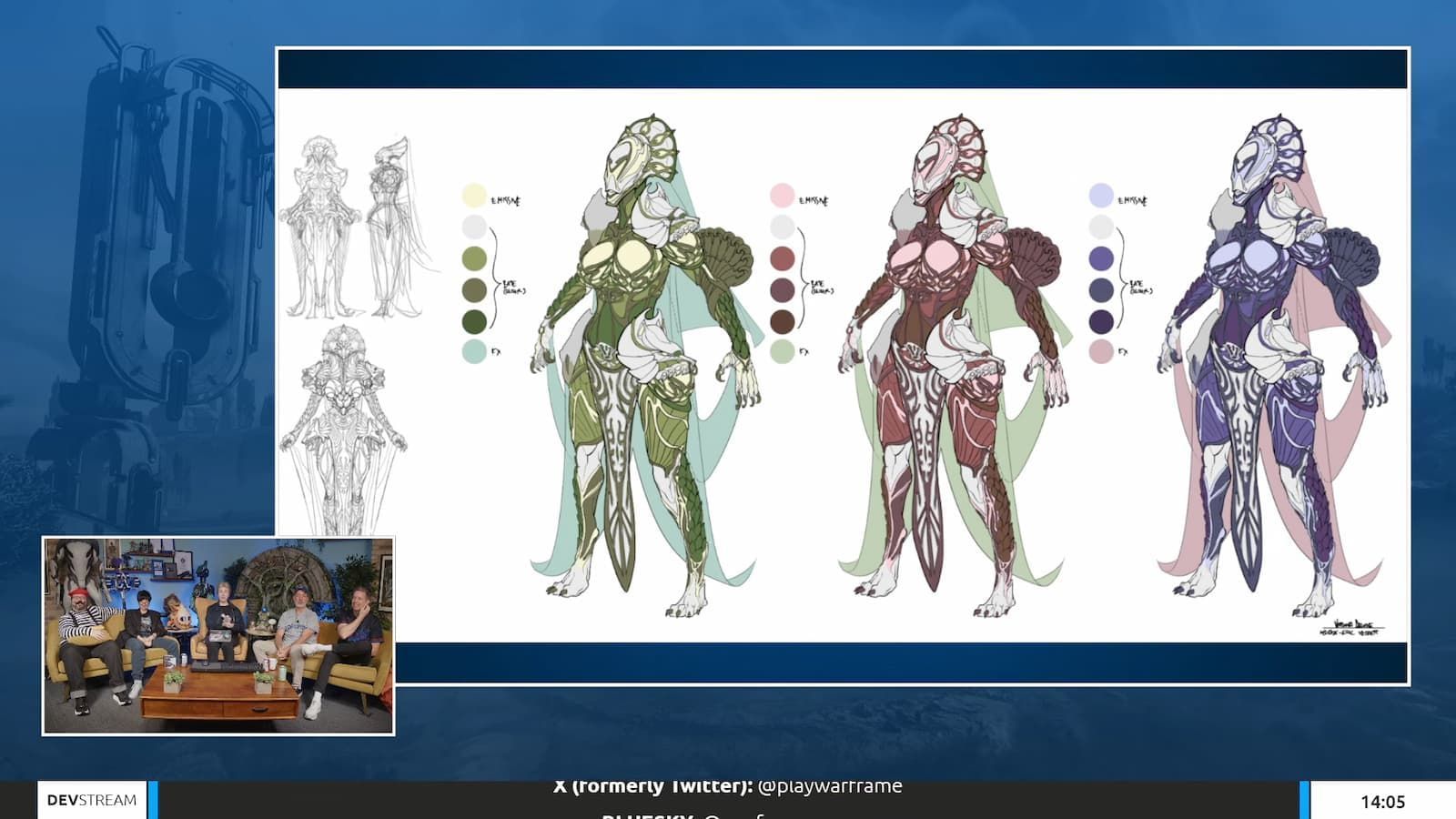Select the purple color variant character artwork

[1274, 364]
